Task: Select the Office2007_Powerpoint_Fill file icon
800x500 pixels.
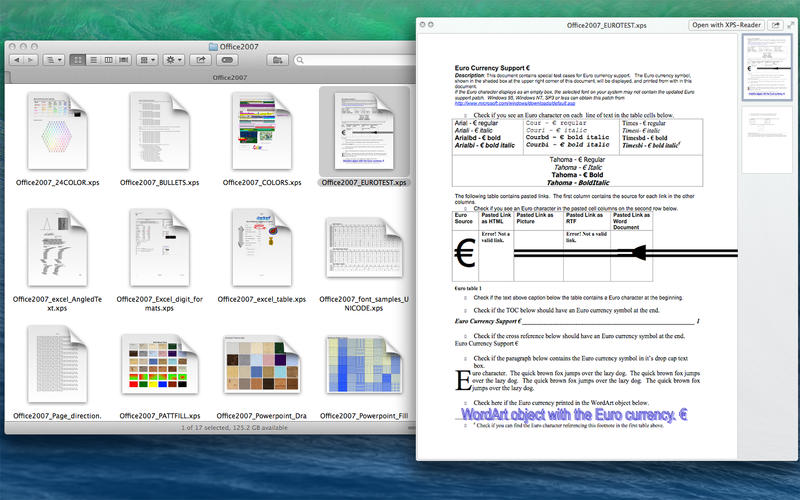Action: click(x=364, y=364)
